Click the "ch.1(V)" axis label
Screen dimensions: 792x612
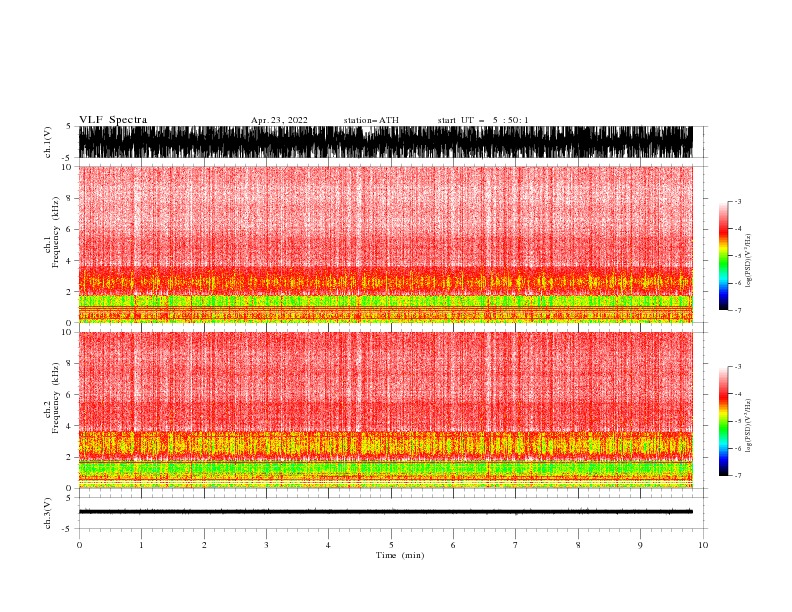pos(48,142)
